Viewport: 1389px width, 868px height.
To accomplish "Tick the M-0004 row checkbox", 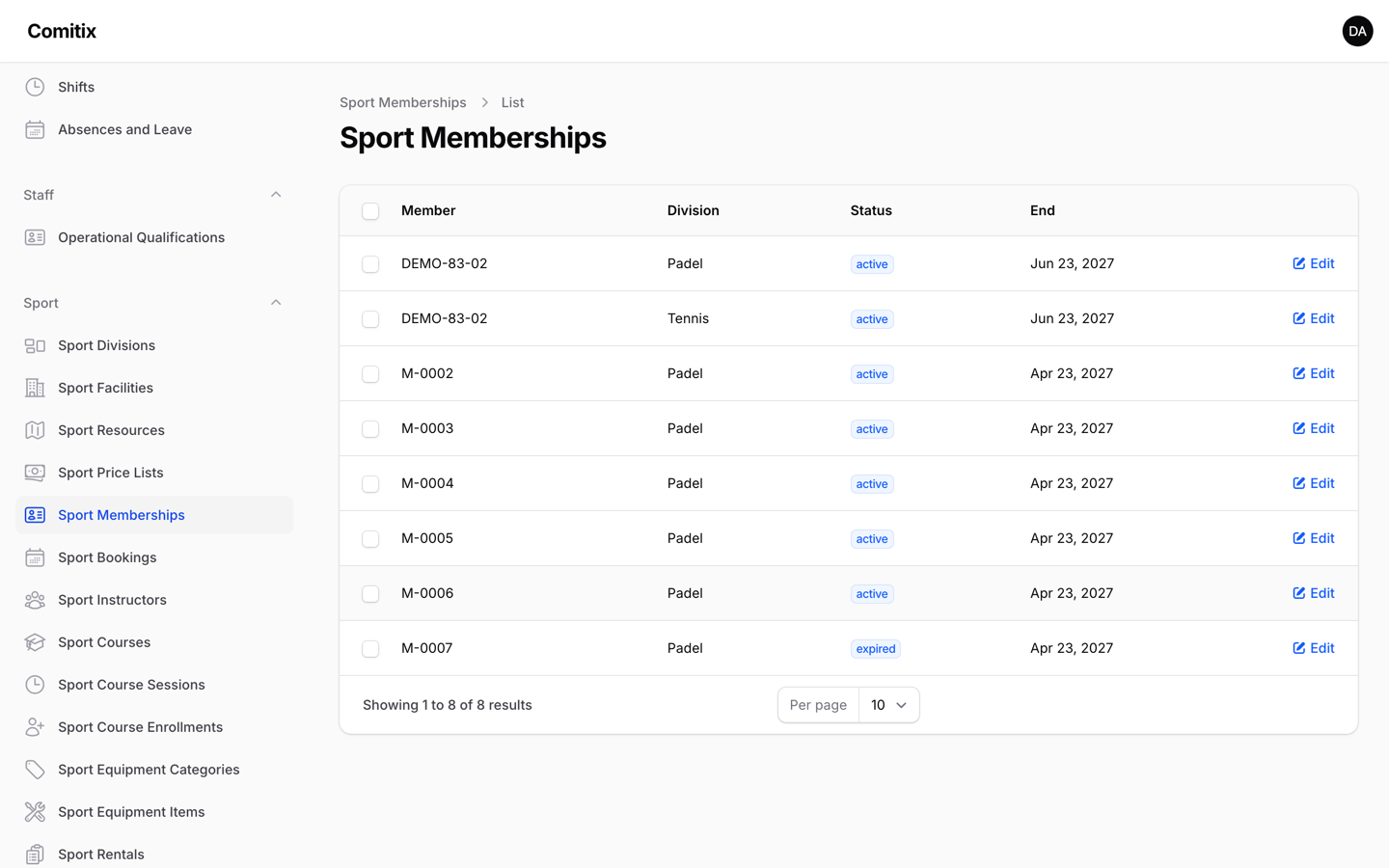I will click(x=370, y=484).
